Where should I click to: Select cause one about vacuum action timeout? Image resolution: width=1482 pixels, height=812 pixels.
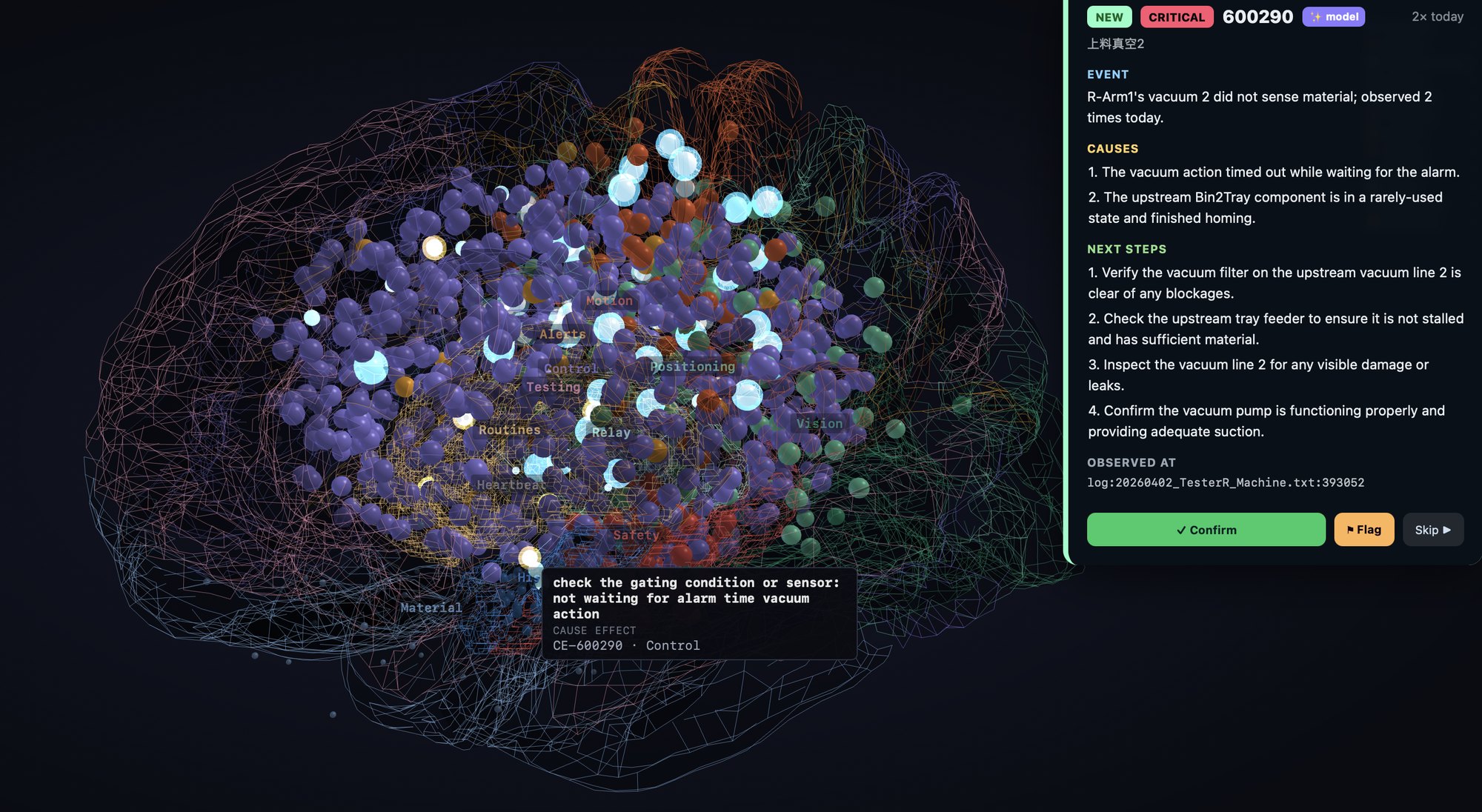(x=1274, y=172)
